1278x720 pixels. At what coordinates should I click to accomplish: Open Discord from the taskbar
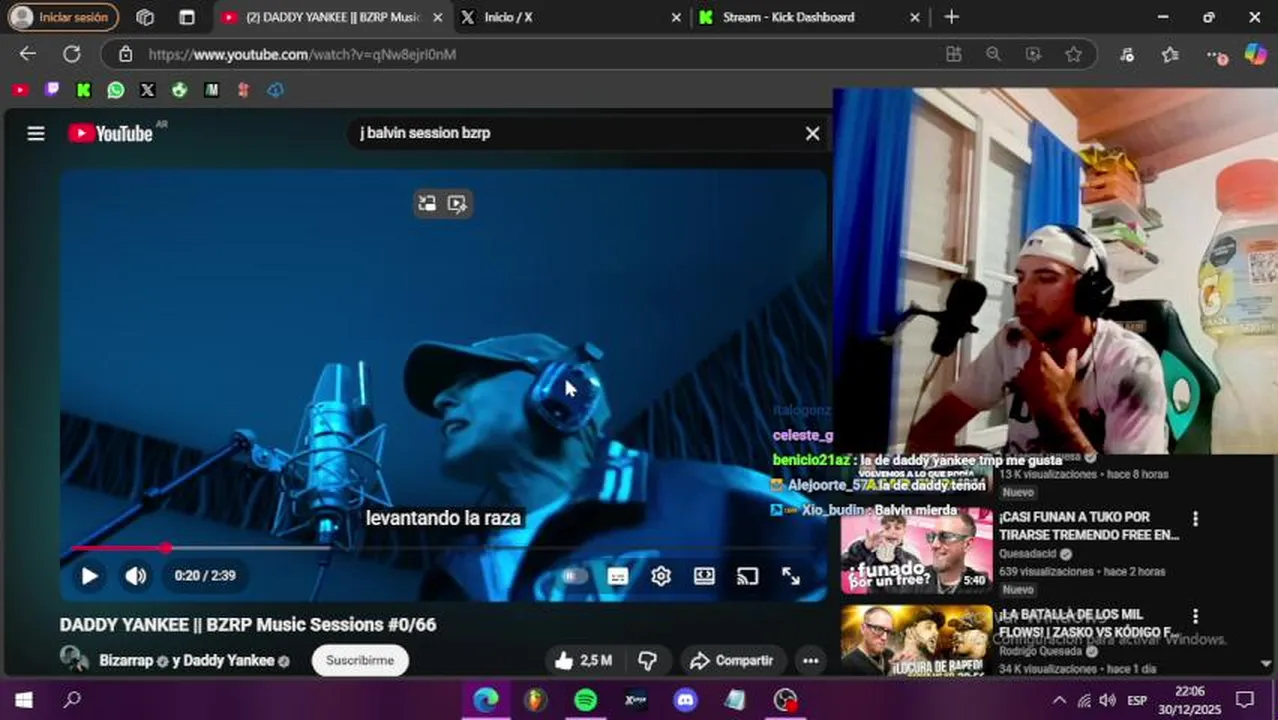pos(686,700)
